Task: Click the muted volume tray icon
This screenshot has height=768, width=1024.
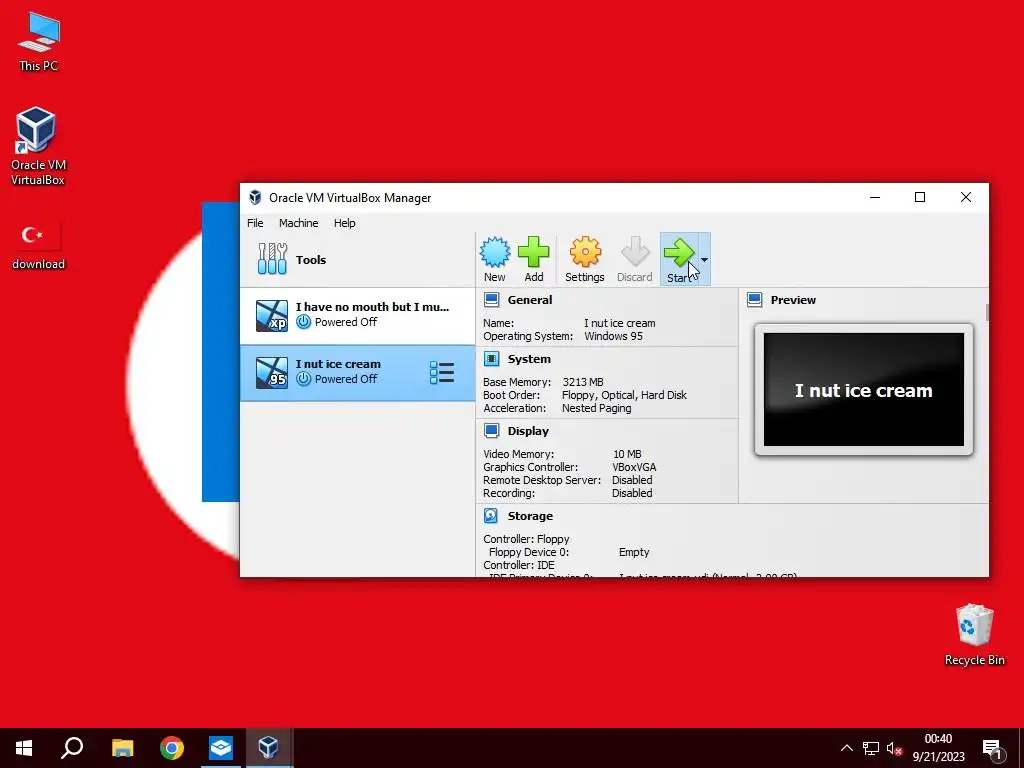Action: coord(895,748)
